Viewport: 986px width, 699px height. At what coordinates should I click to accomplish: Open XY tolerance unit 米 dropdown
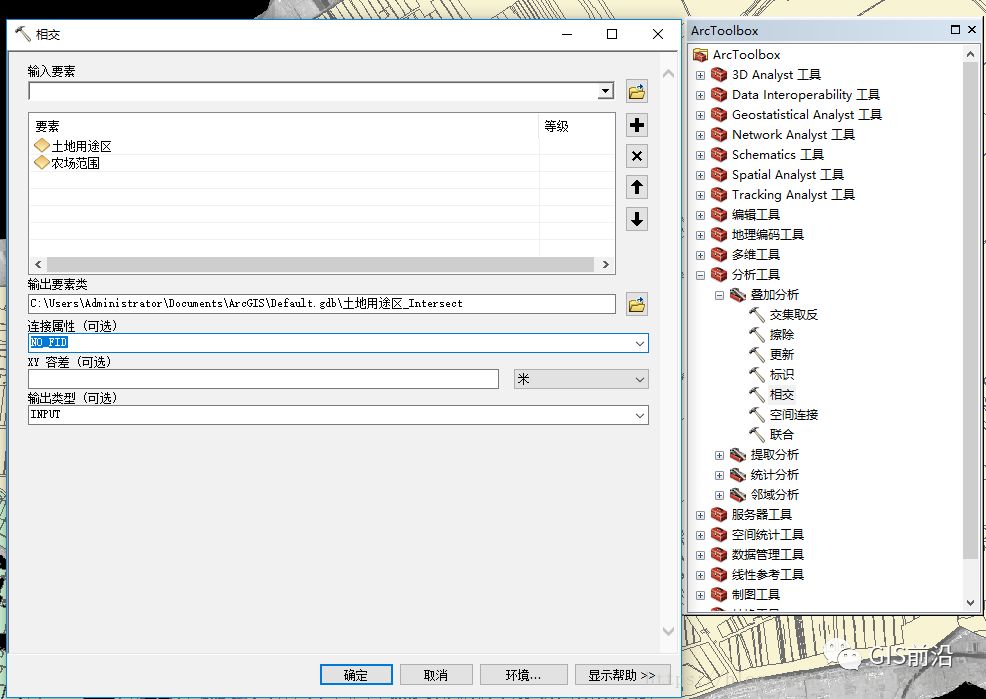(640, 379)
